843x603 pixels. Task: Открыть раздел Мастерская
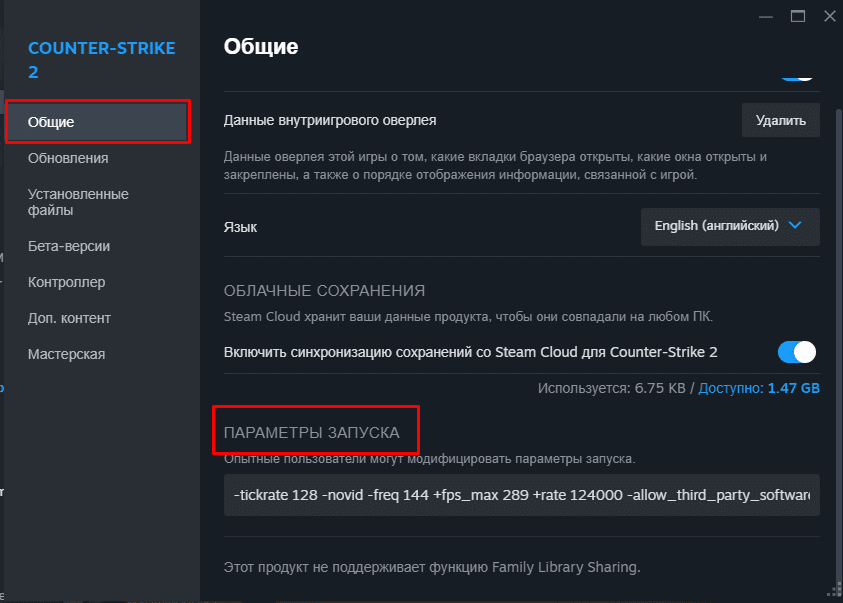(x=67, y=353)
